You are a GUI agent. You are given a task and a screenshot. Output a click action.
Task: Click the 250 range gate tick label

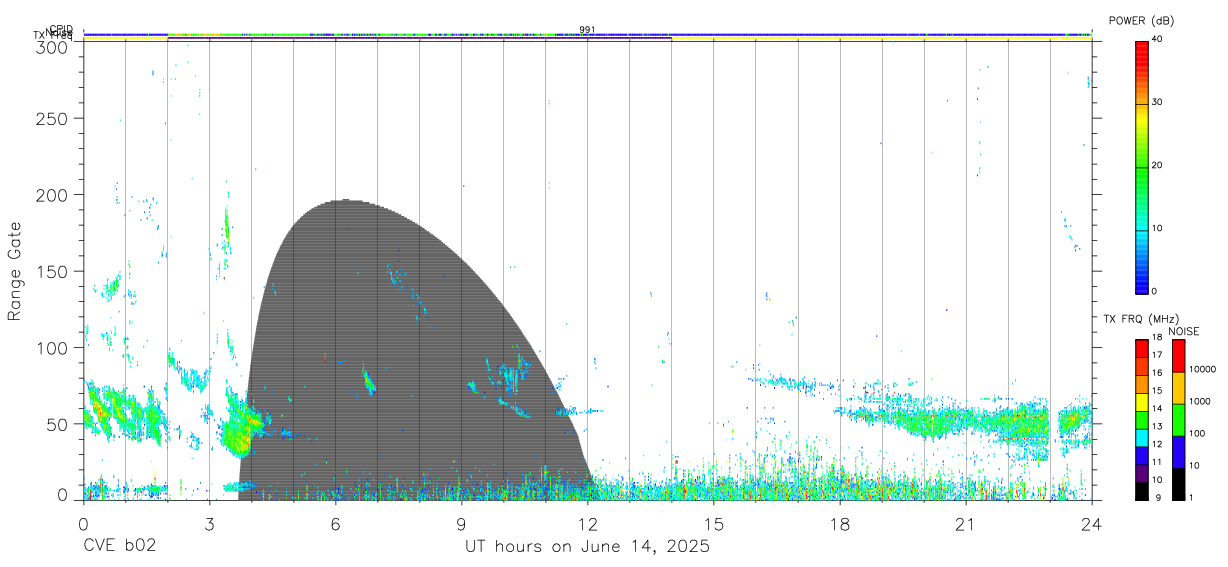[x=53, y=118]
